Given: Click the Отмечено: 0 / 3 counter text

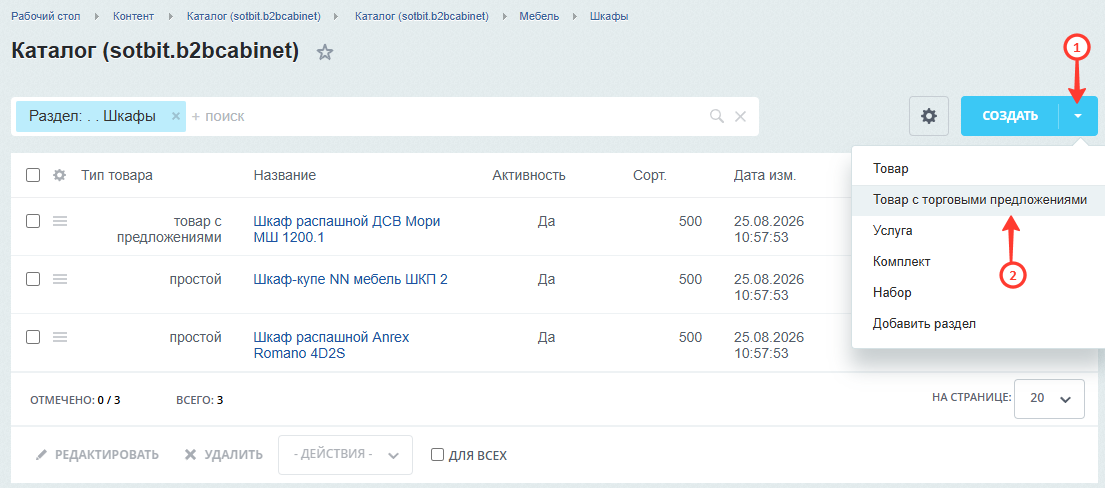Looking at the screenshot, I should pyautogui.click(x=75, y=401).
